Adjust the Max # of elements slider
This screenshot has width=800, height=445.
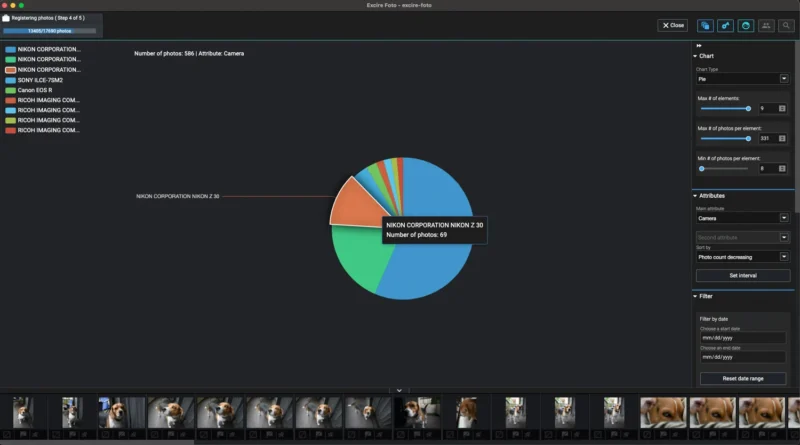click(724, 109)
